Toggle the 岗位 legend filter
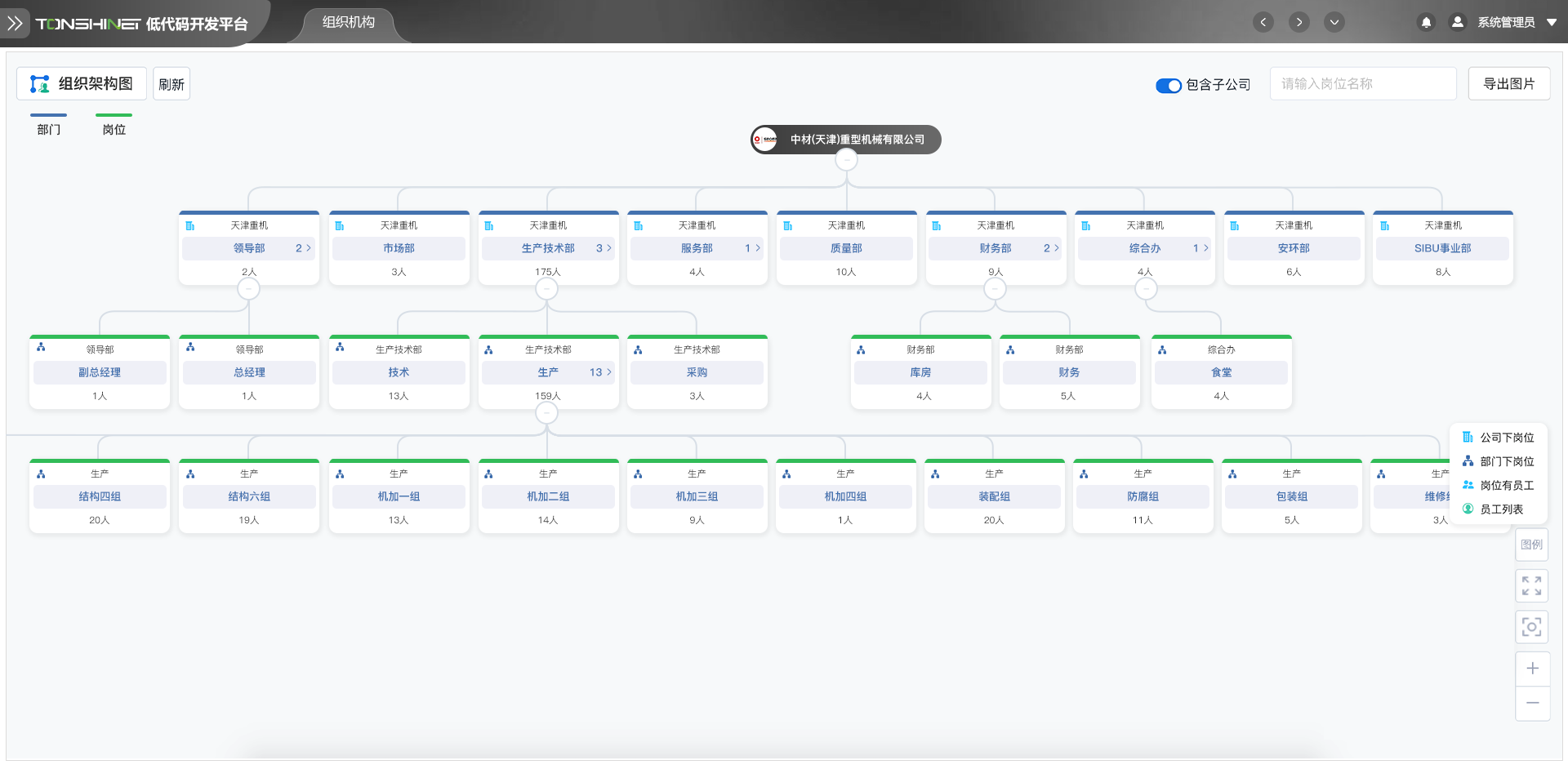The height and width of the screenshot is (765, 1568). pos(114,125)
